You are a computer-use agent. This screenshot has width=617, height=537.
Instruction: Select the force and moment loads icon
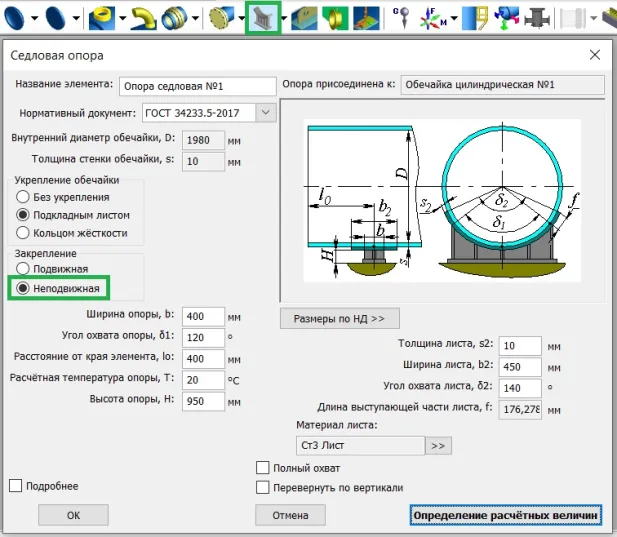coord(433,17)
